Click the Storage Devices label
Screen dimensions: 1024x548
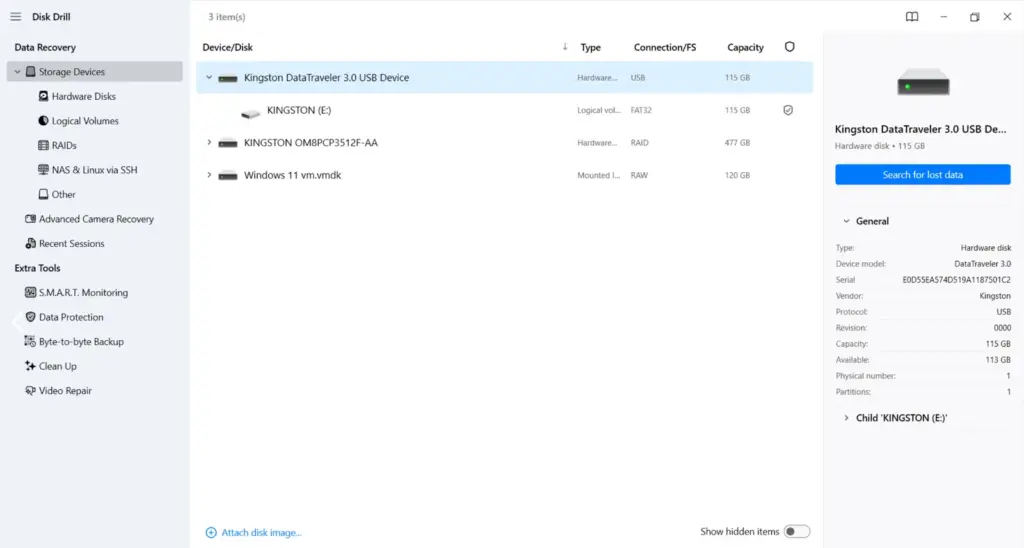click(x=71, y=72)
